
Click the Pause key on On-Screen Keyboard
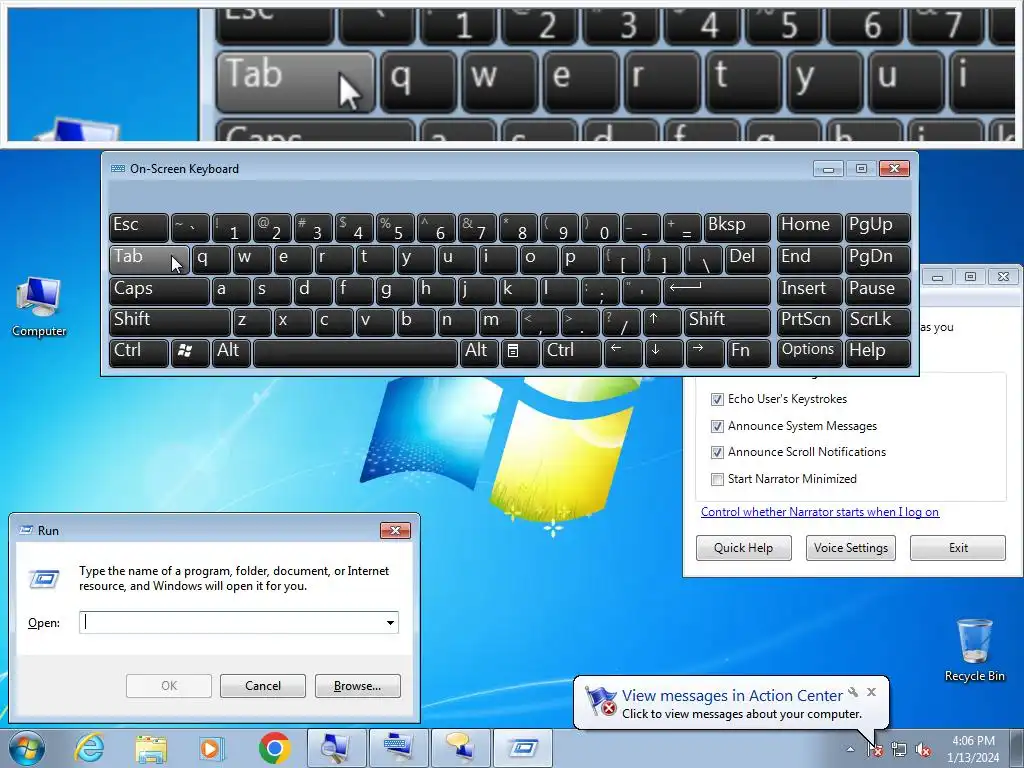click(x=877, y=291)
